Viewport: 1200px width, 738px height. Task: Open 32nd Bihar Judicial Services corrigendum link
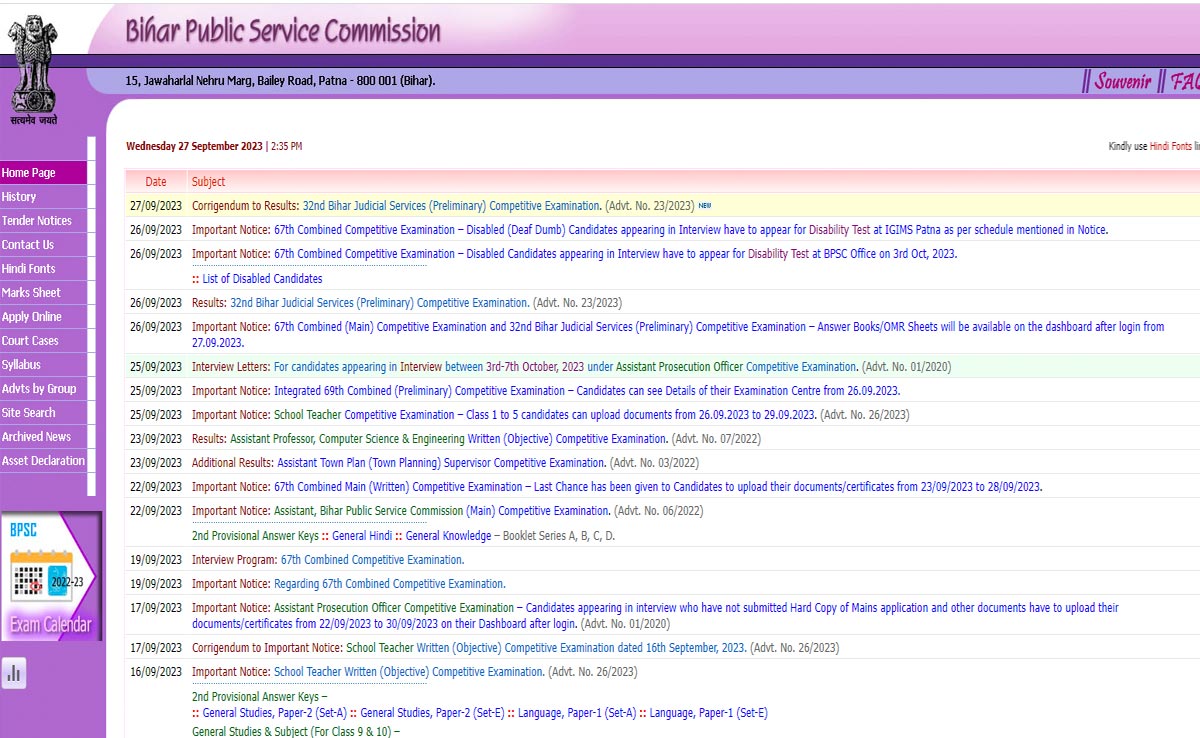pos(451,206)
